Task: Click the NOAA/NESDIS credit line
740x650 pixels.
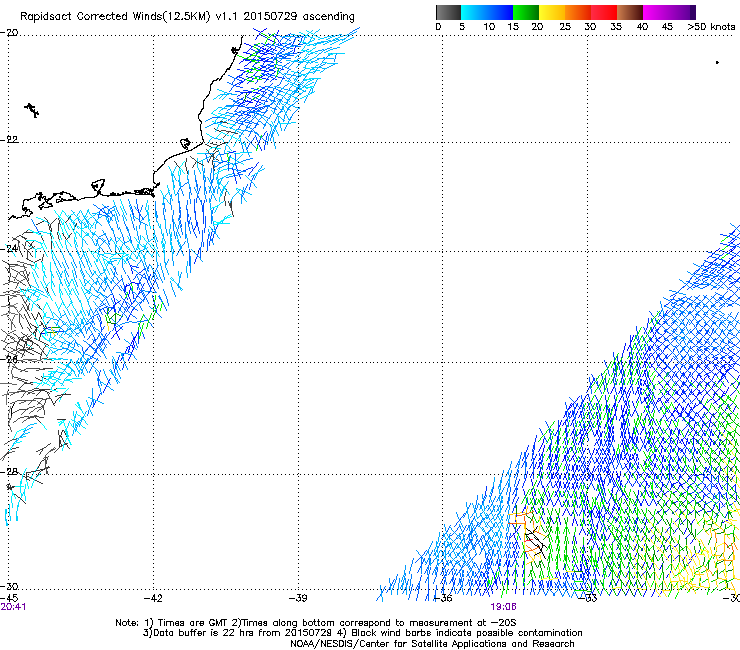Action: point(432,644)
